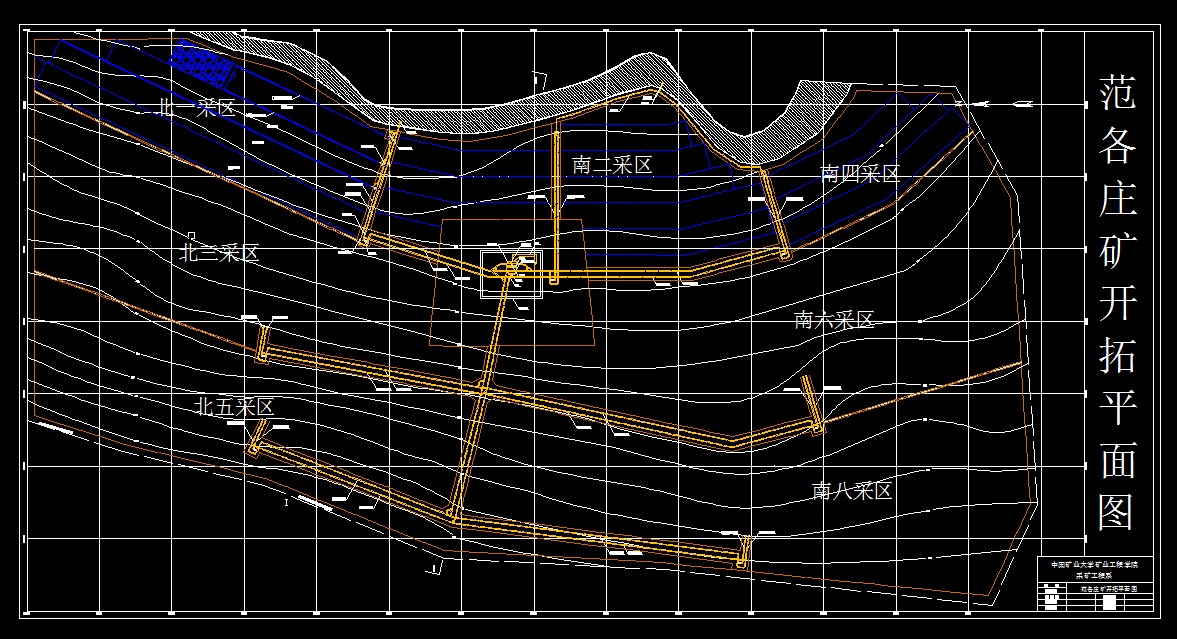Select the 北一采区 label
Viewport: 1177px width, 639px height.
point(197,107)
